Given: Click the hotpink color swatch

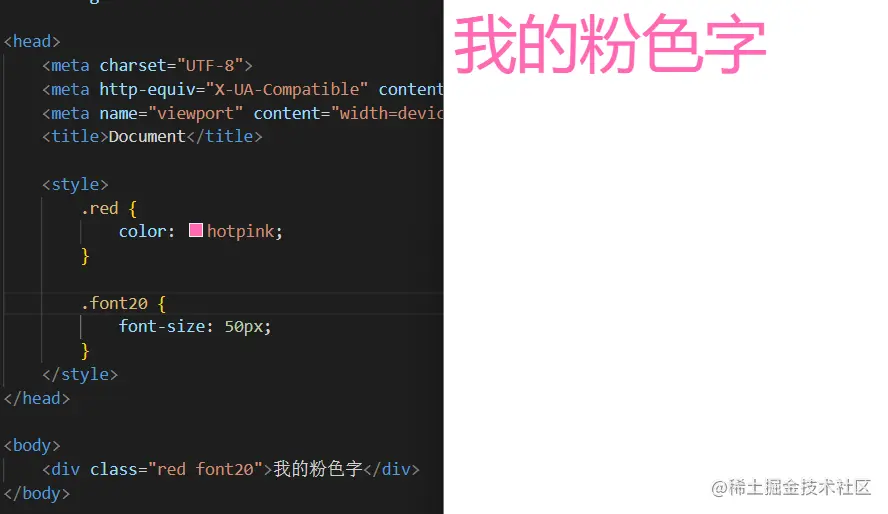Looking at the screenshot, I should coord(196,230).
